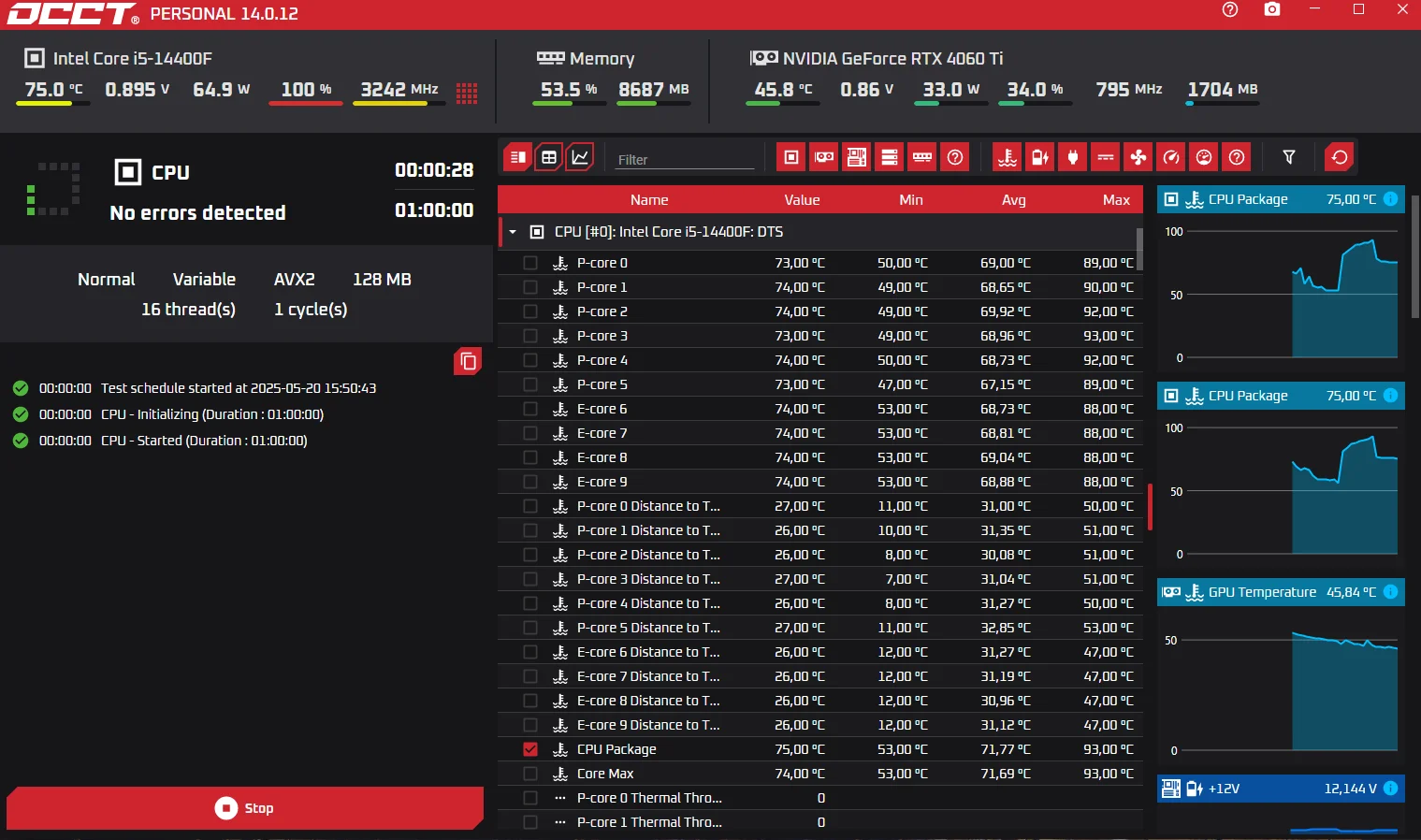The image size is (1421, 840).
Task: Toggle the speedometer frequency filter icon
Action: point(1171,157)
